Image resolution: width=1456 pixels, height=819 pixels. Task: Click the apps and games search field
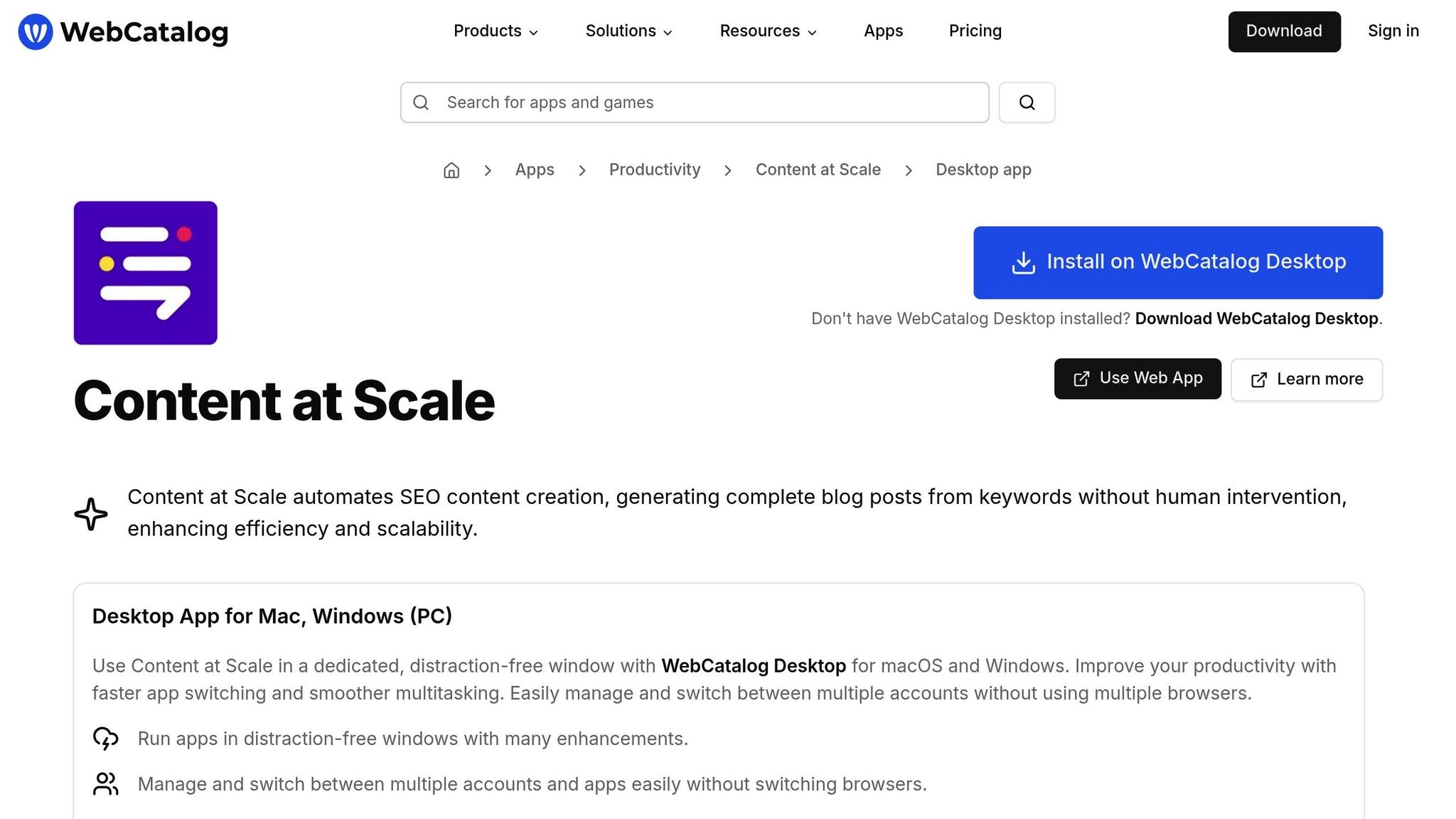[694, 102]
